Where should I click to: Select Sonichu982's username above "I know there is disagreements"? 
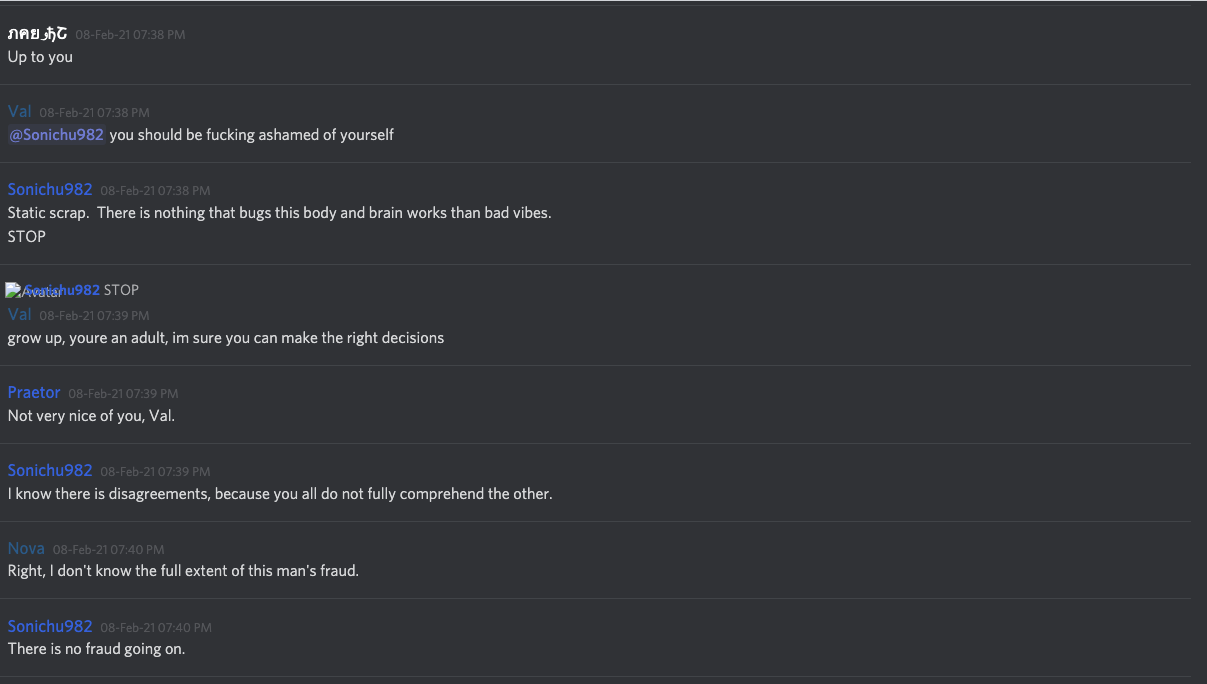click(x=50, y=470)
